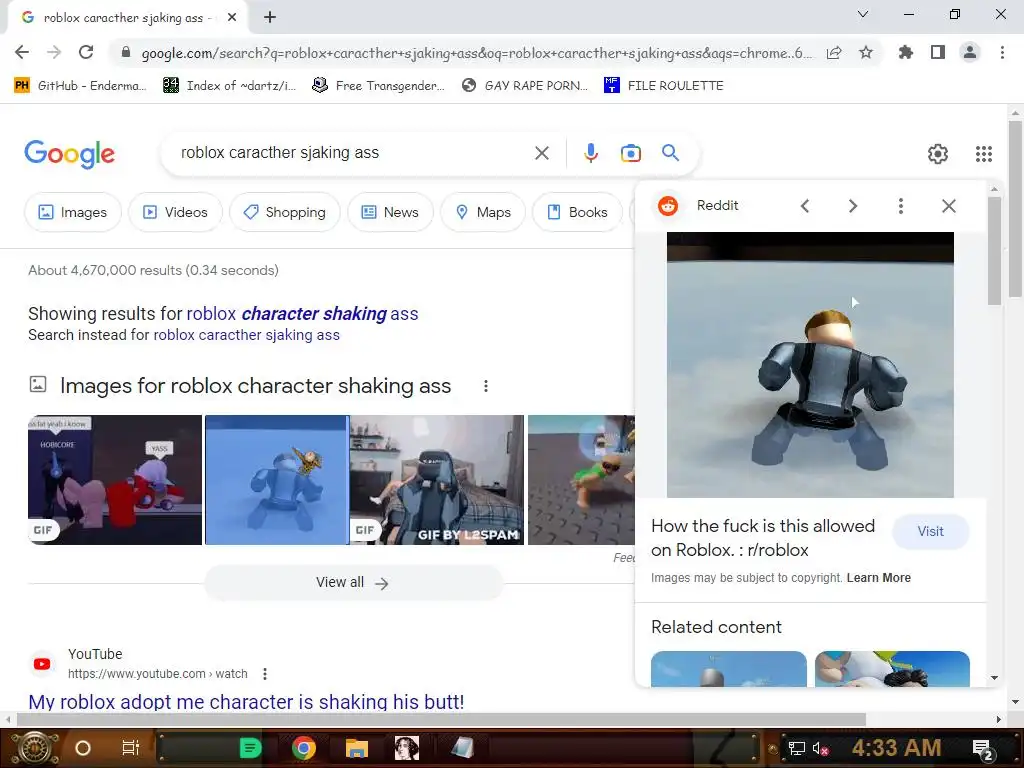Screen dimensions: 1024x768
Task: Submit search with the magnifier icon
Action: point(670,153)
